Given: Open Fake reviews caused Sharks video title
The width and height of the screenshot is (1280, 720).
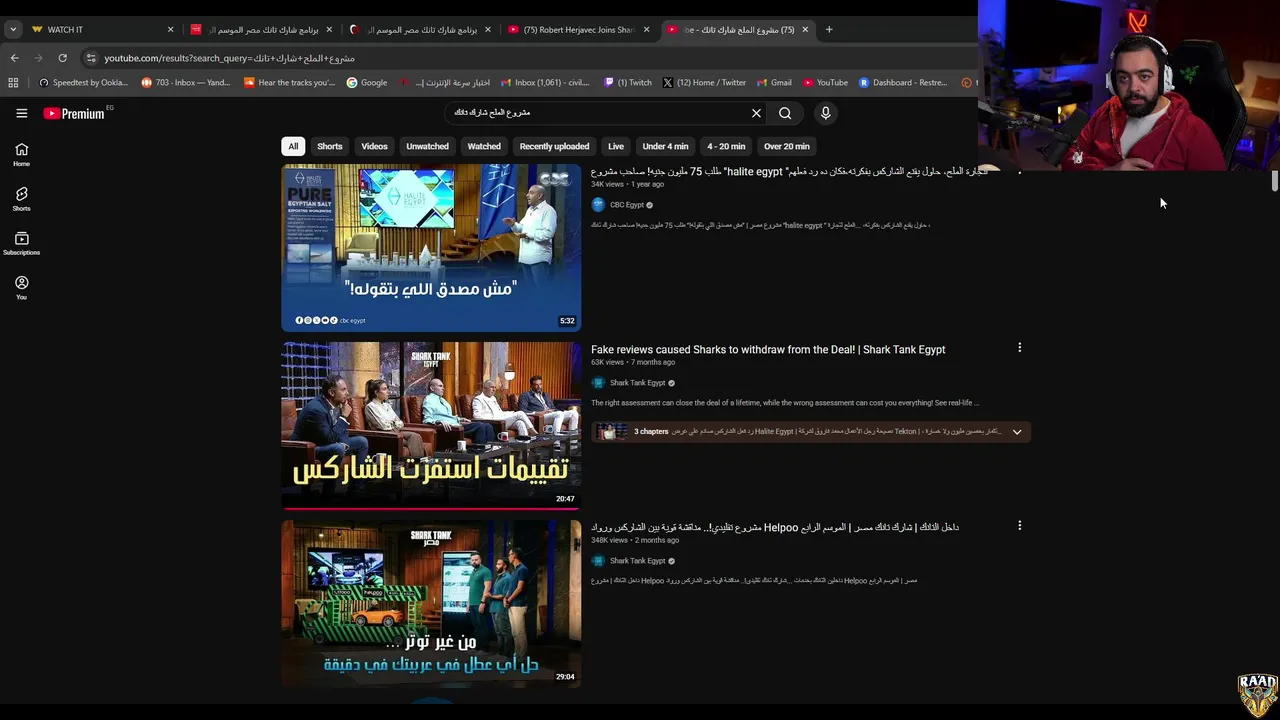Looking at the screenshot, I should point(768,350).
